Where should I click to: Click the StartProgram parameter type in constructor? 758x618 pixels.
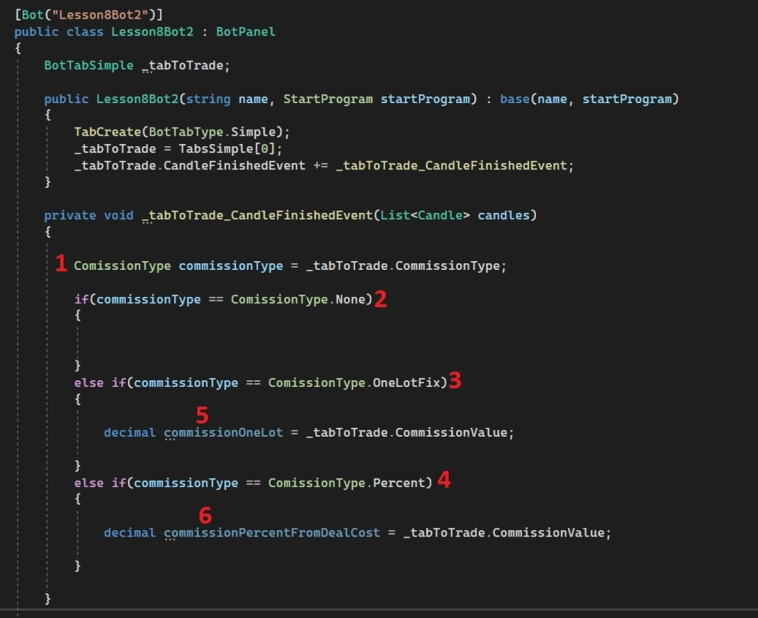[329, 98]
